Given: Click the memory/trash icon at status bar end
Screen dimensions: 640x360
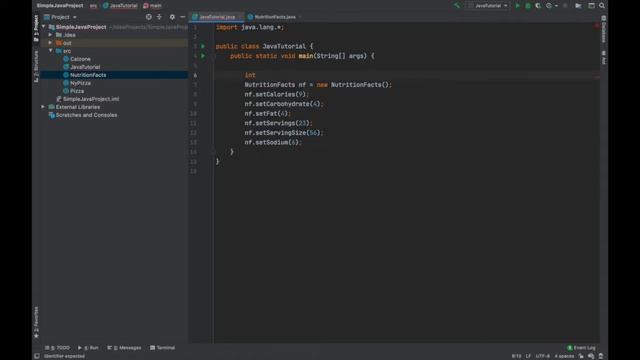Looking at the screenshot, I should [600, 356].
